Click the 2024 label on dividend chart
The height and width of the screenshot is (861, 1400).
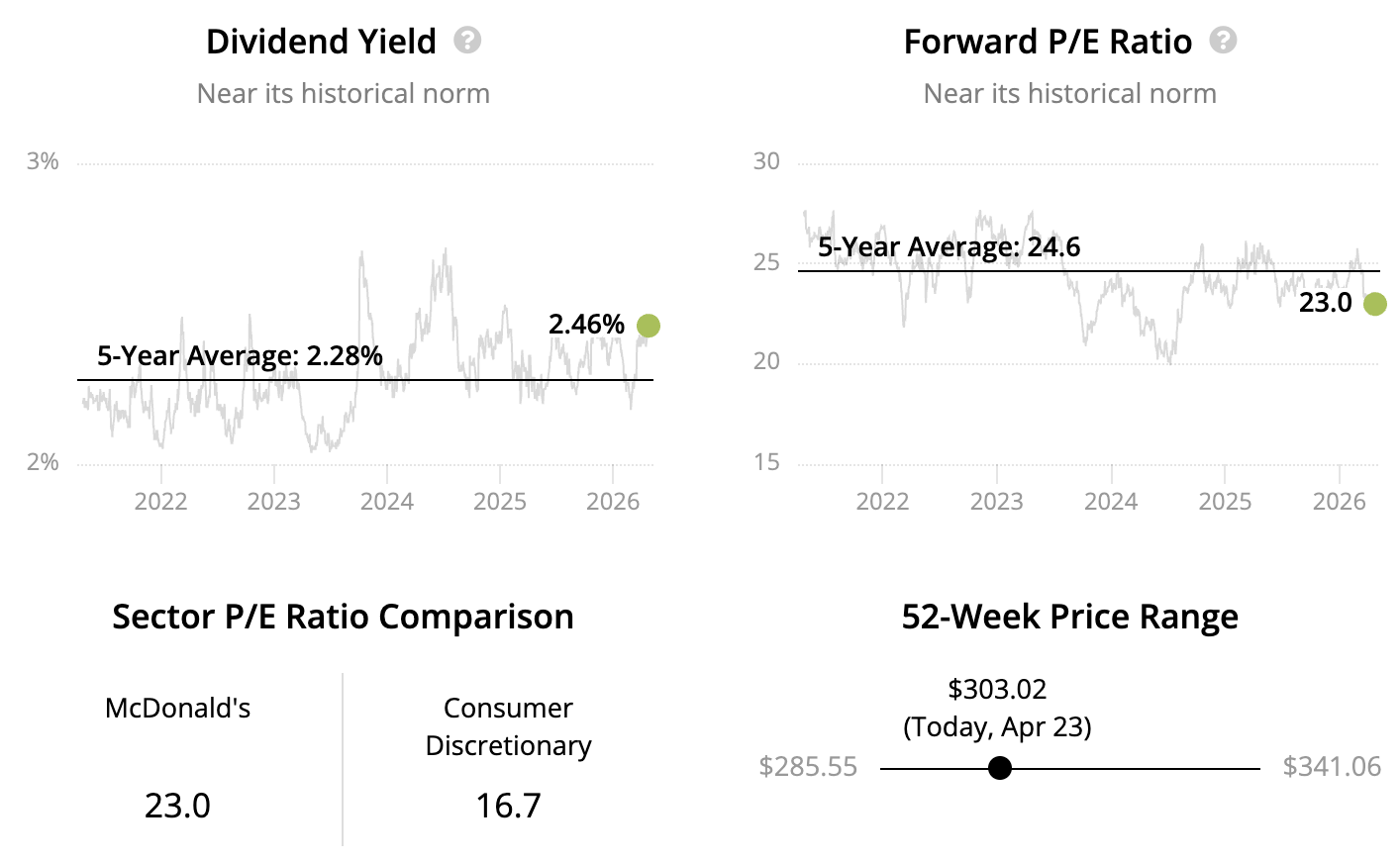tap(387, 501)
